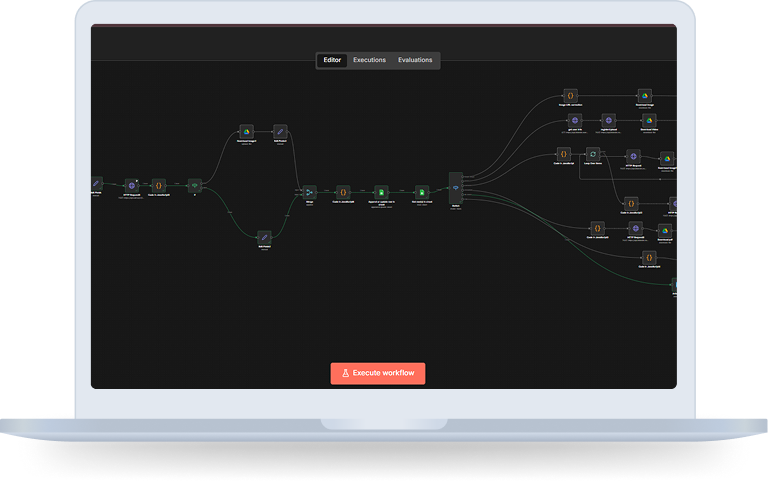Switch to the Editor tab
Screen dimensions: 768x484
332,60
